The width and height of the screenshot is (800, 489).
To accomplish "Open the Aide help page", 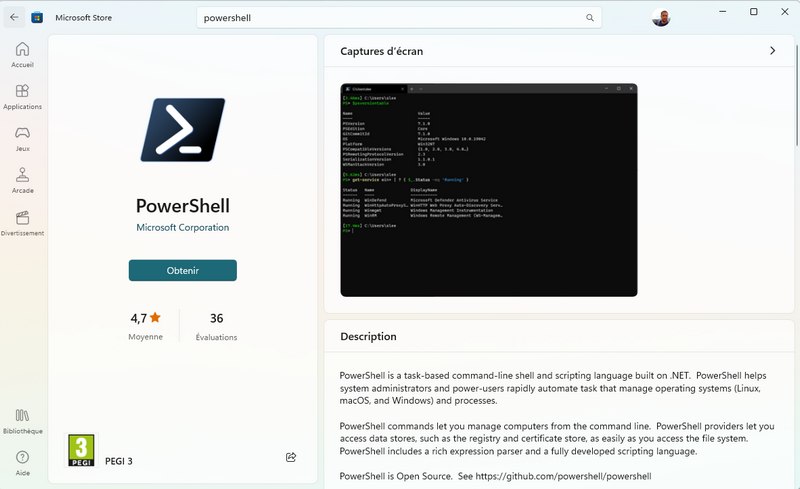I will (22, 462).
